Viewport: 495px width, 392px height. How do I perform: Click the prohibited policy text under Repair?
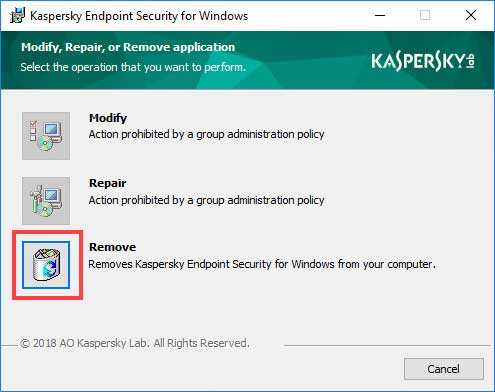[206, 200]
